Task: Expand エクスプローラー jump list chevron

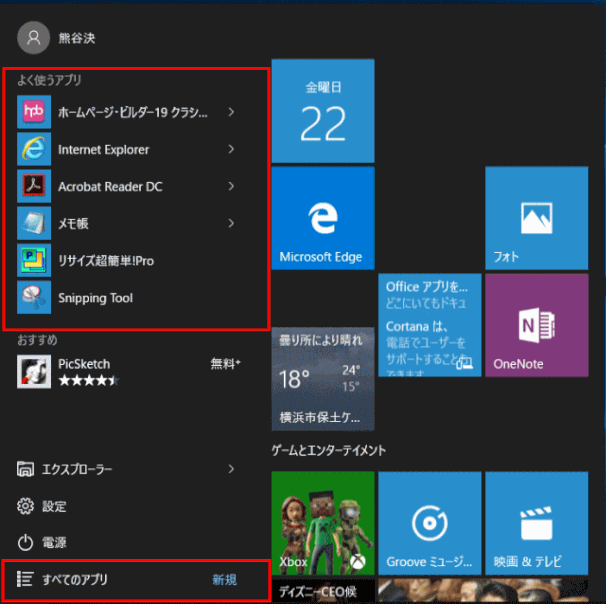Action: coord(231,469)
